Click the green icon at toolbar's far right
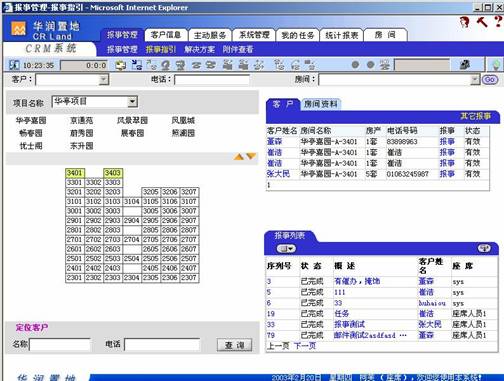The width and height of the screenshot is (504, 381). [496, 64]
